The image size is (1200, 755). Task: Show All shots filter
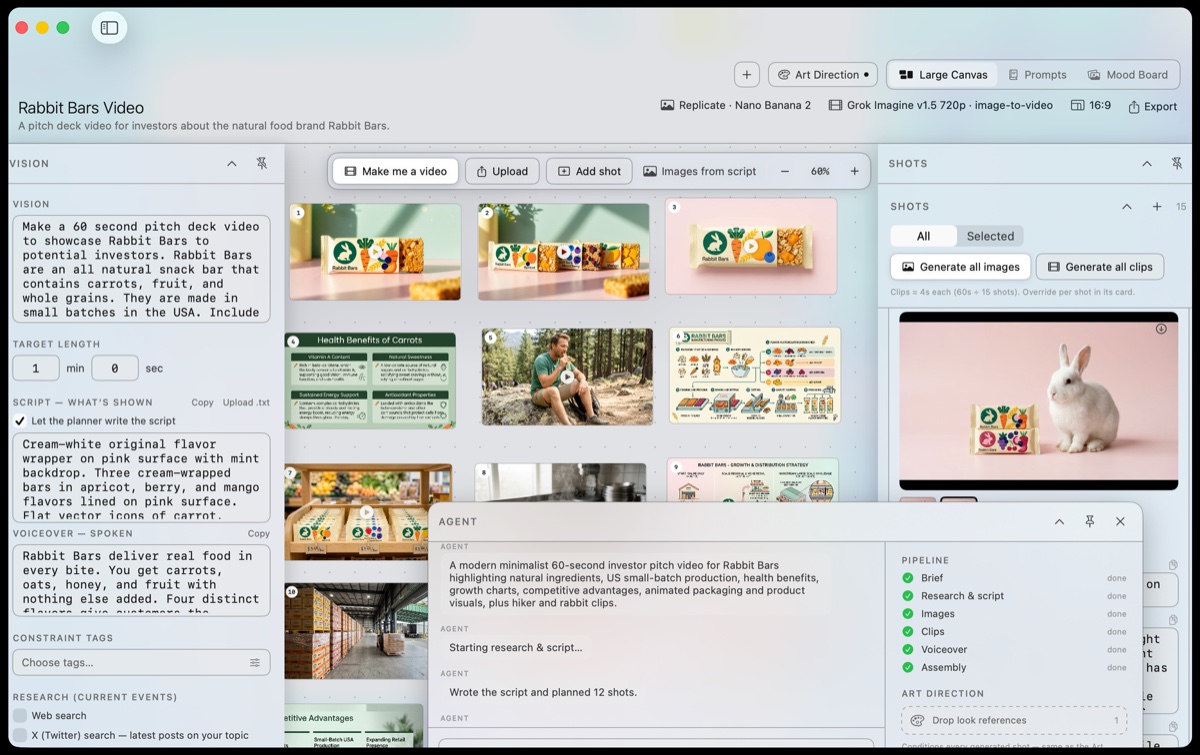tap(923, 236)
